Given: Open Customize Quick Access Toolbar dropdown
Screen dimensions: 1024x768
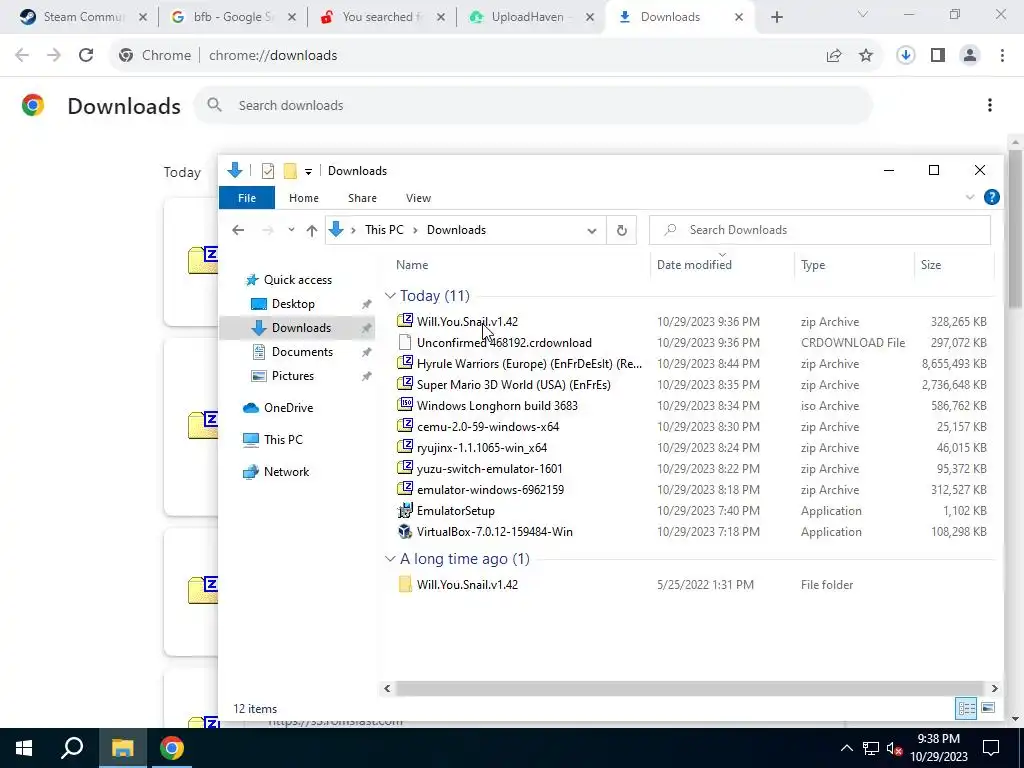Looking at the screenshot, I should (x=308, y=172).
